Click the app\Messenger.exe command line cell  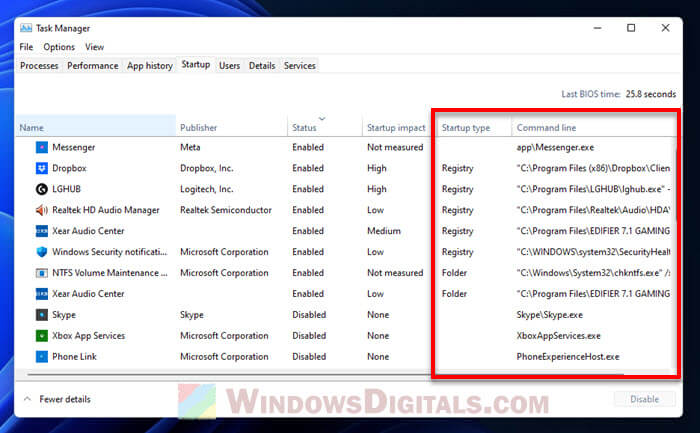555,147
